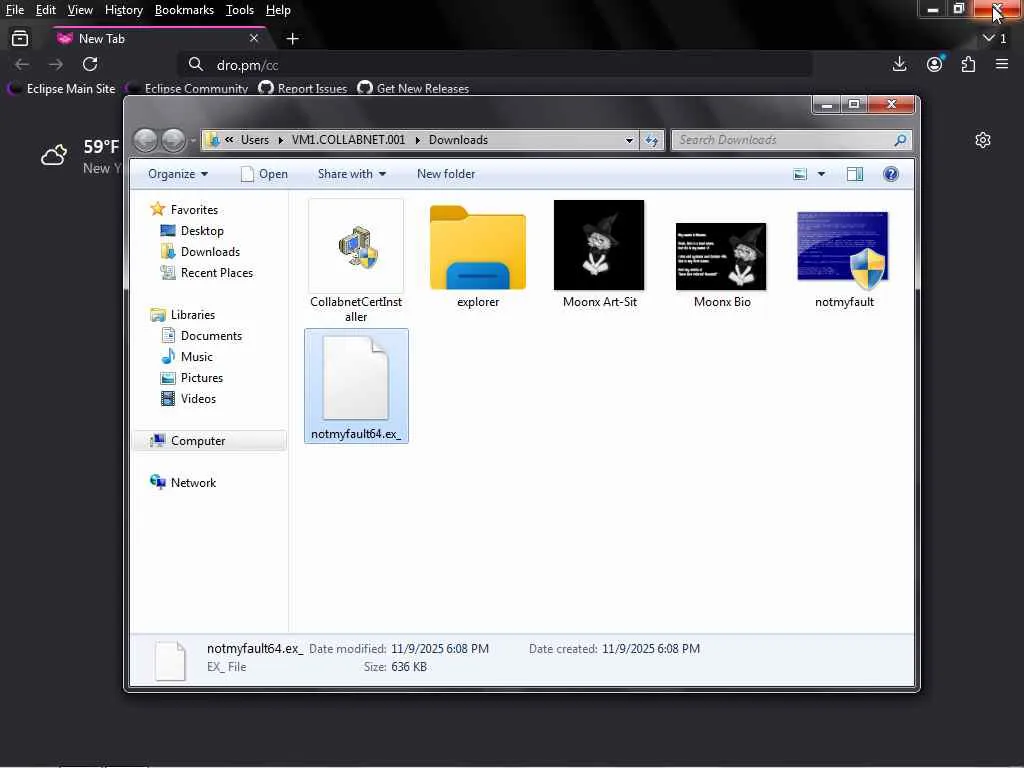Click the search magnifier icon in Explorer
The height and width of the screenshot is (768, 1024).
point(901,140)
